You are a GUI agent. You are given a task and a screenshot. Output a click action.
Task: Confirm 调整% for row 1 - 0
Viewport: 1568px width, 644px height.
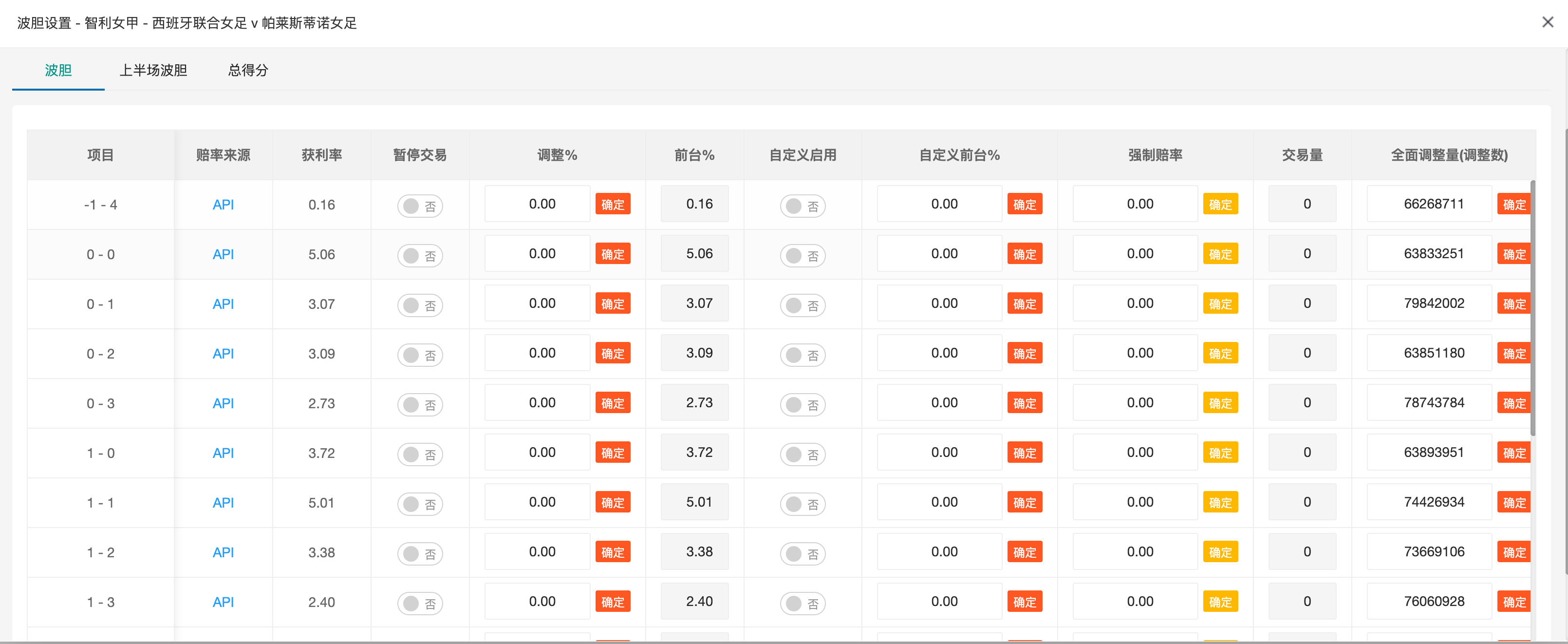pos(613,453)
